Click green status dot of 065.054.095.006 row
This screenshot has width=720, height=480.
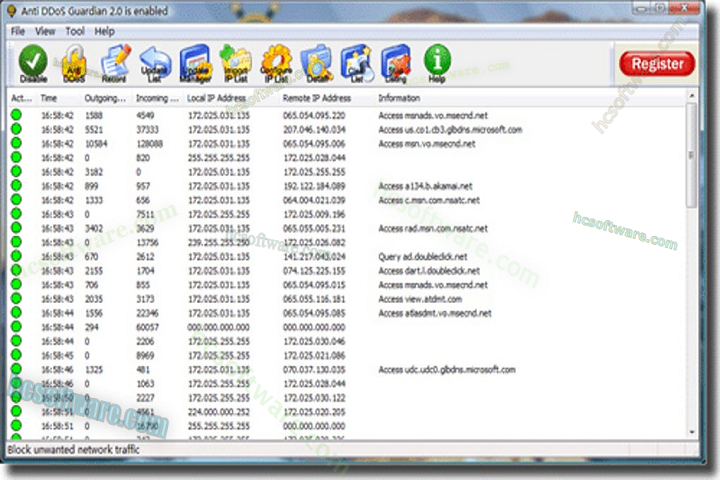[x=16, y=143]
